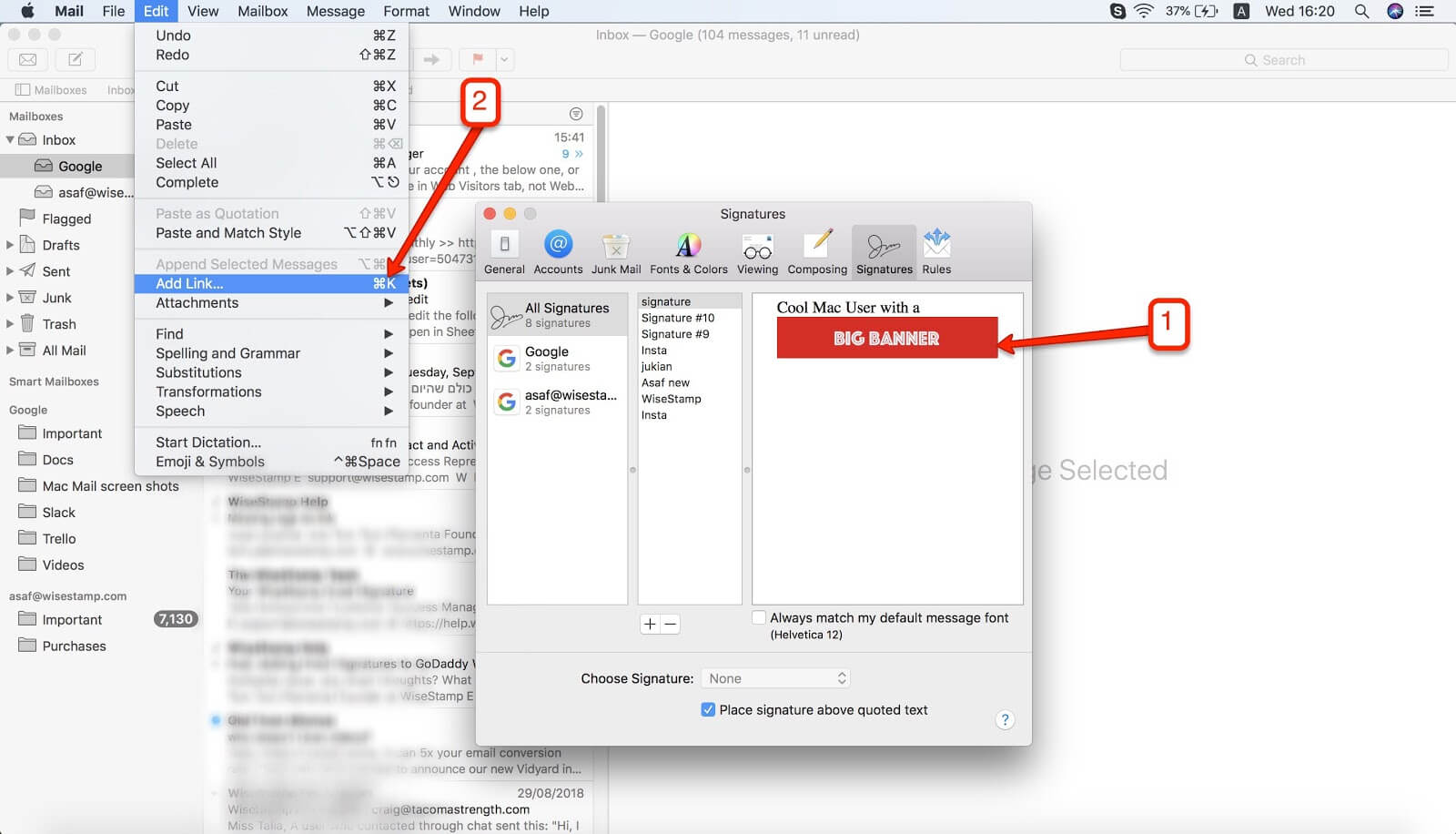Click the plus button to add a signature
The height and width of the screenshot is (834, 1456).
point(649,625)
